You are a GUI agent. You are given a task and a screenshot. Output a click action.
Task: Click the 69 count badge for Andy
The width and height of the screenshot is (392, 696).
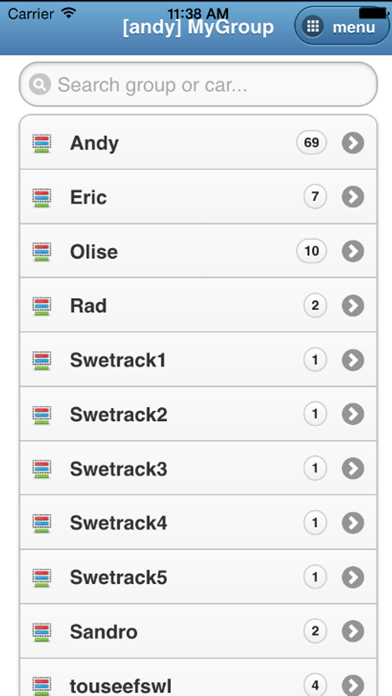point(312,143)
